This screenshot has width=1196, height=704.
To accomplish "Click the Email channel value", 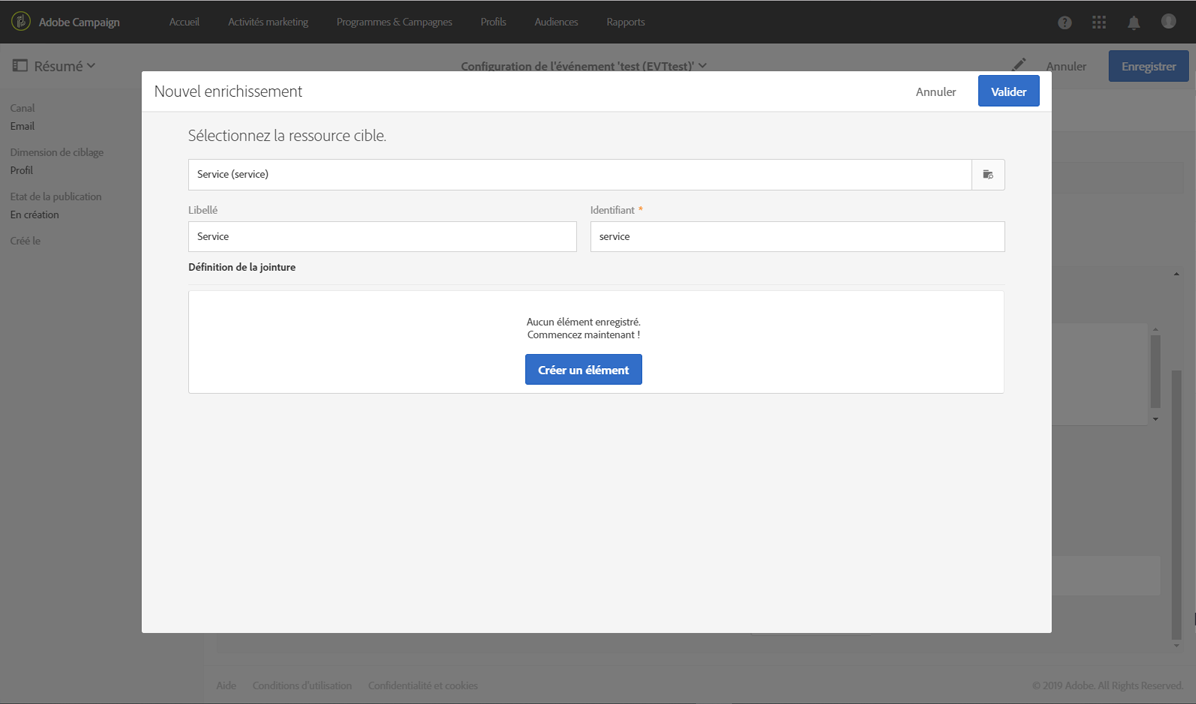I will coord(22,126).
